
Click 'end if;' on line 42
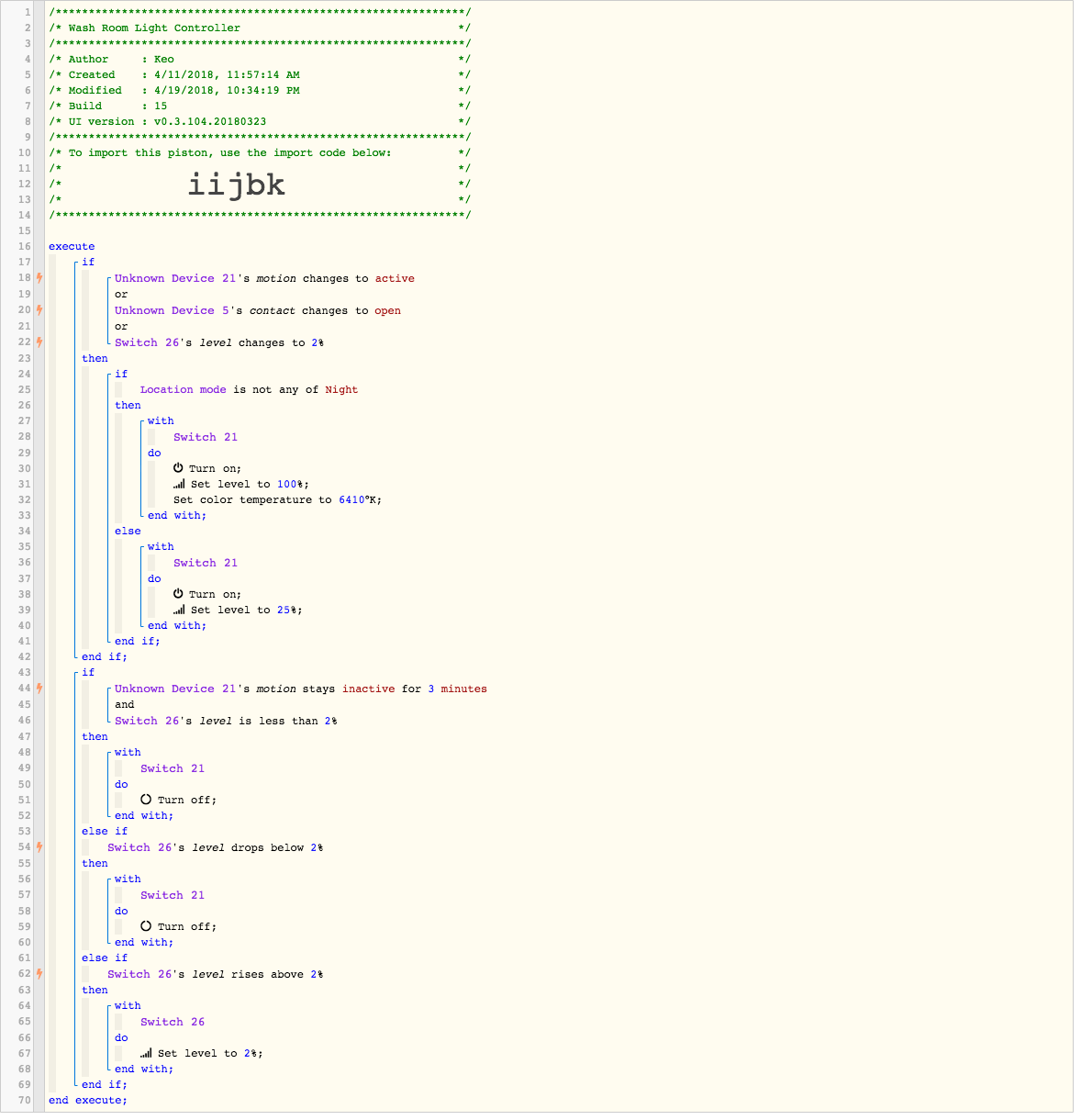tap(105, 656)
